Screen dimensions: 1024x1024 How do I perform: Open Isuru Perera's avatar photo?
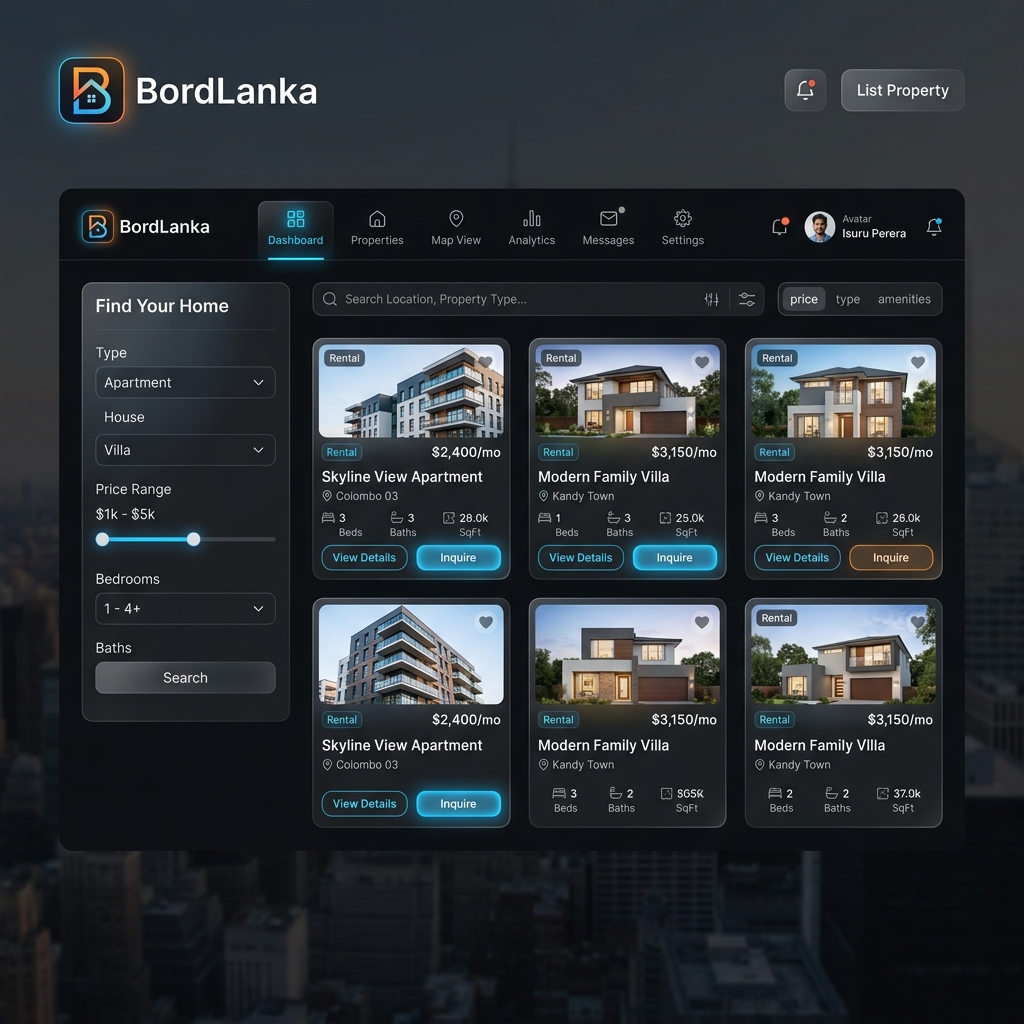tap(820, 227)
